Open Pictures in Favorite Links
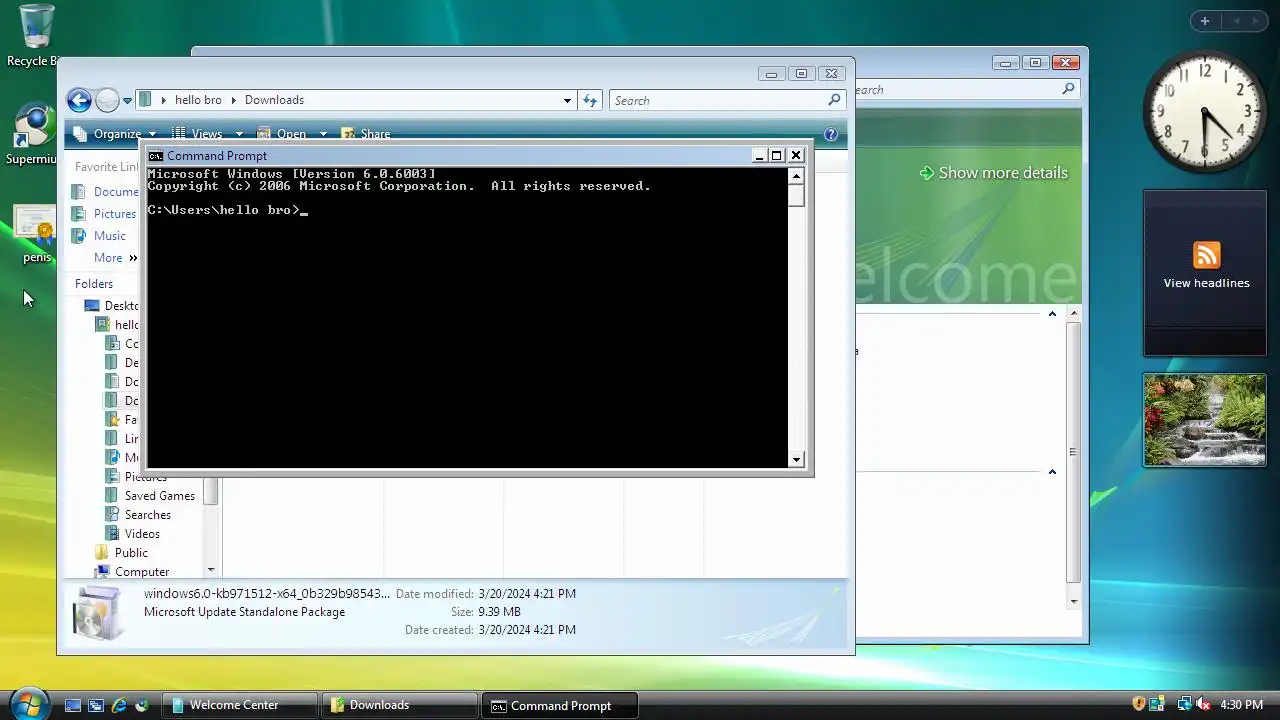This screenshot has width=1280, height=720. 103,214
